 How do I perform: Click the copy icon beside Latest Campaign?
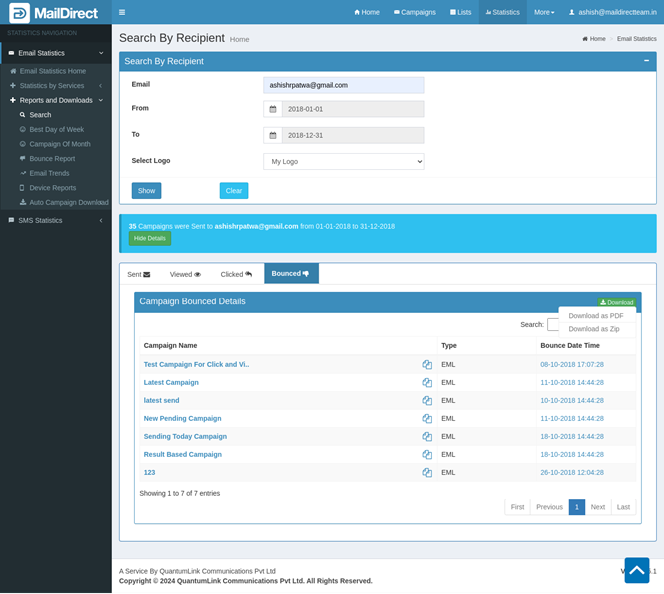click(x=427, y=383)
